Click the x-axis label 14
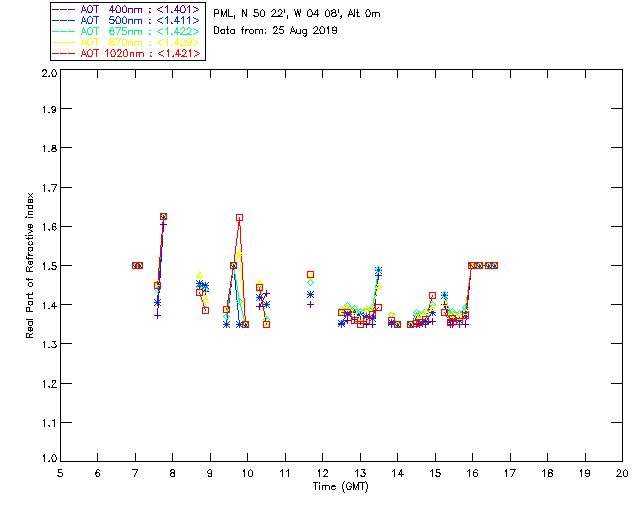Viewport: 640px width, 512px height. coord(398,473)
